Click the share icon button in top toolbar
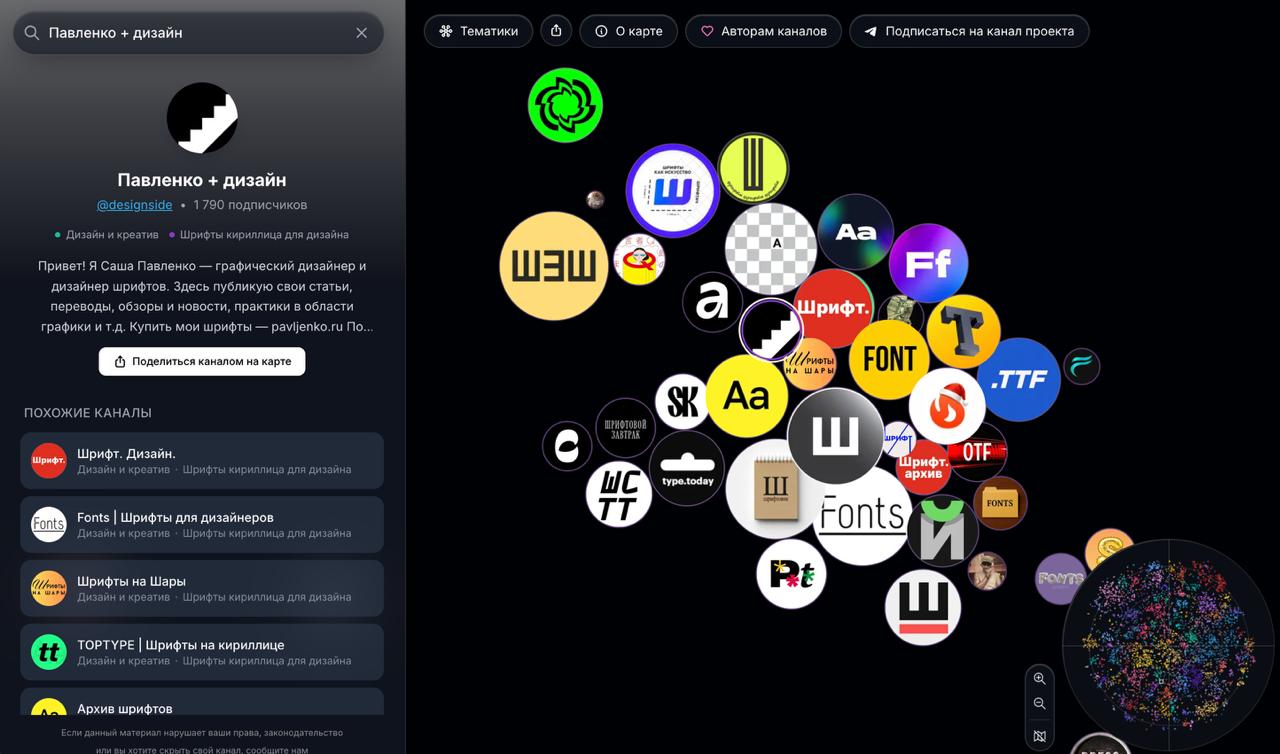This screenshot has height=754, width=1280. 556,31
